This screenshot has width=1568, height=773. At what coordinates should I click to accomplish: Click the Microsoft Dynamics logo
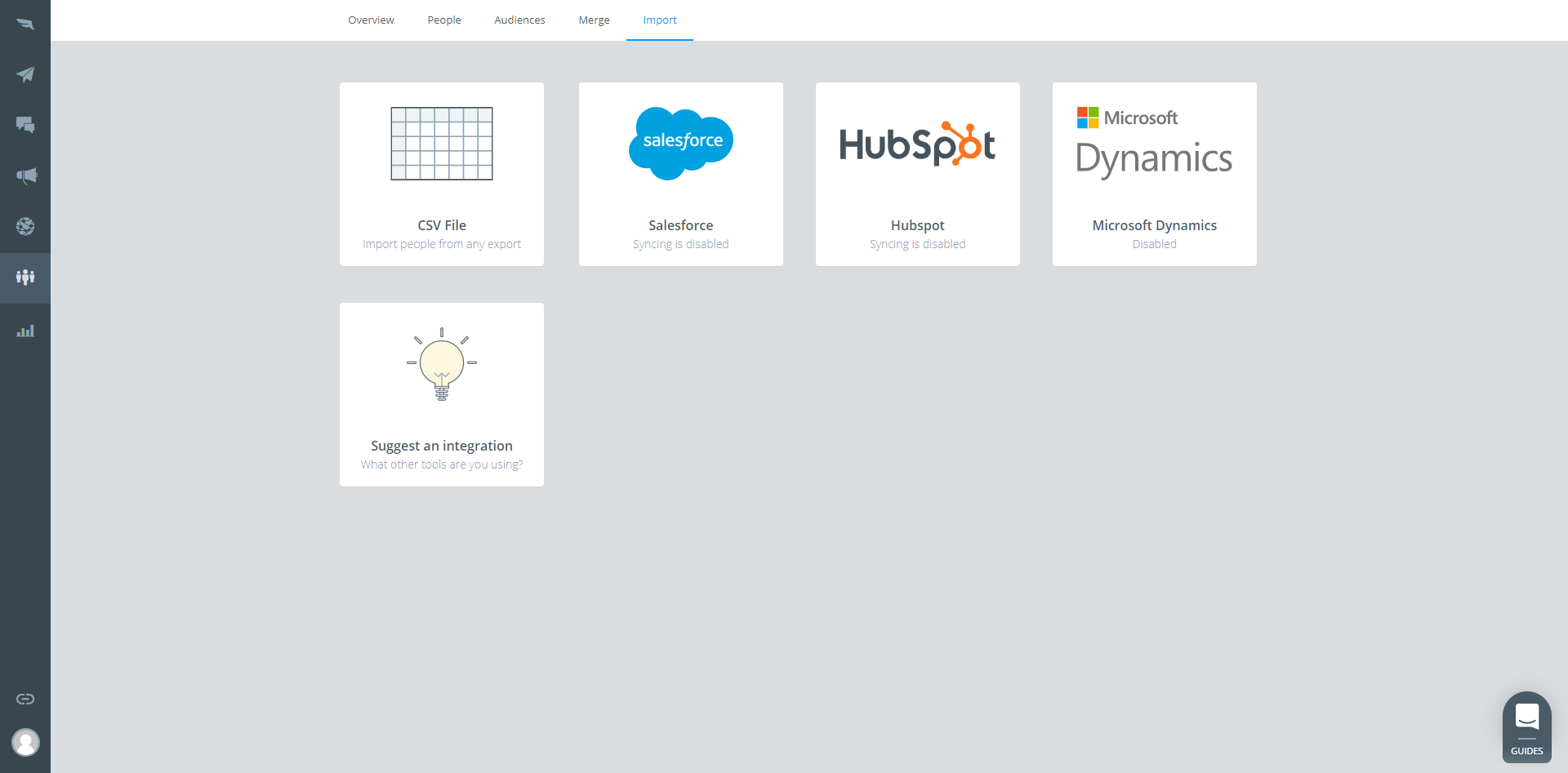tap(1154, 142)
